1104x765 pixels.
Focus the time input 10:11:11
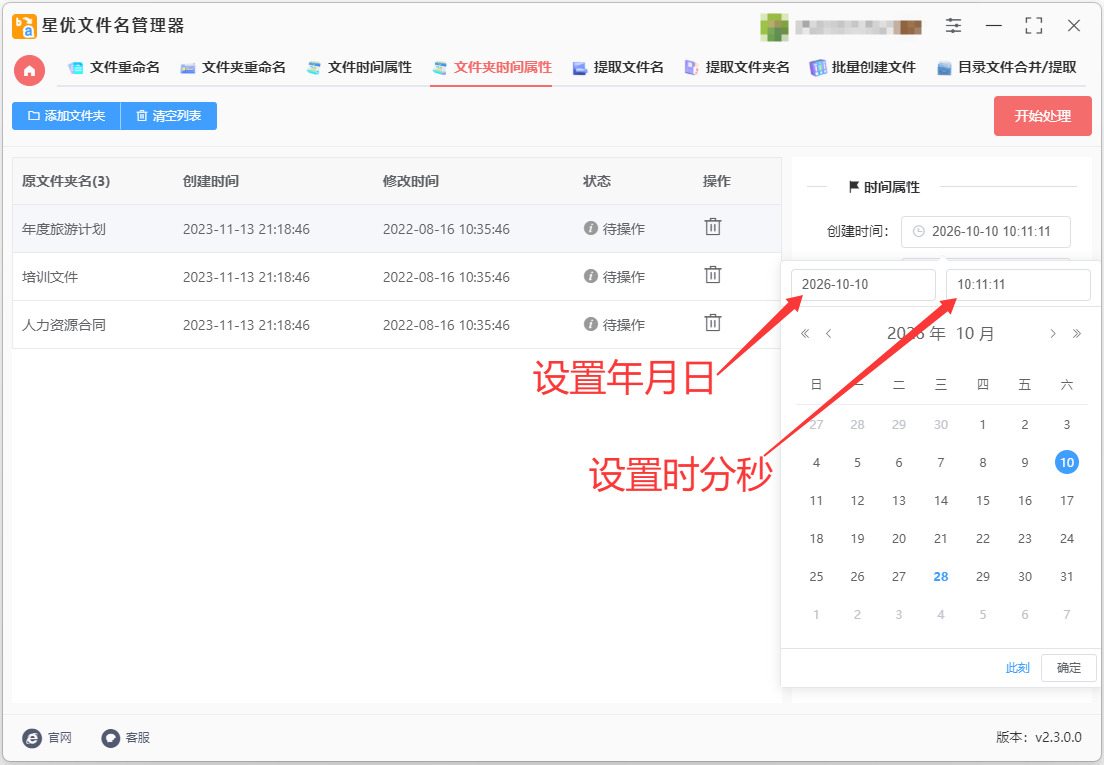click(1018, 284)
